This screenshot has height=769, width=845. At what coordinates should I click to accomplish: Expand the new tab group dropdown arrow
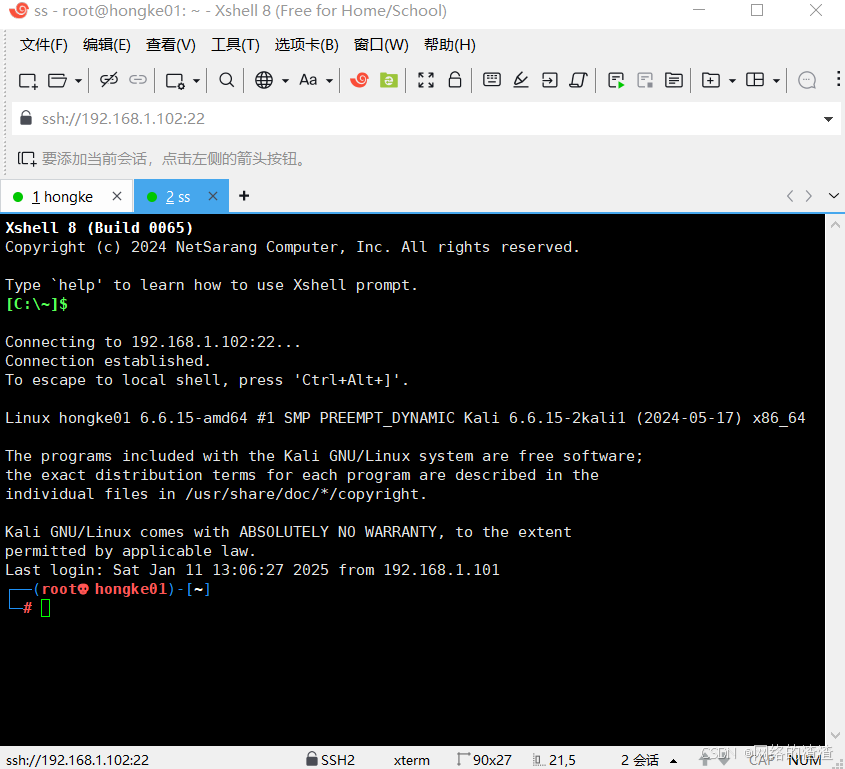click(732, 81)
